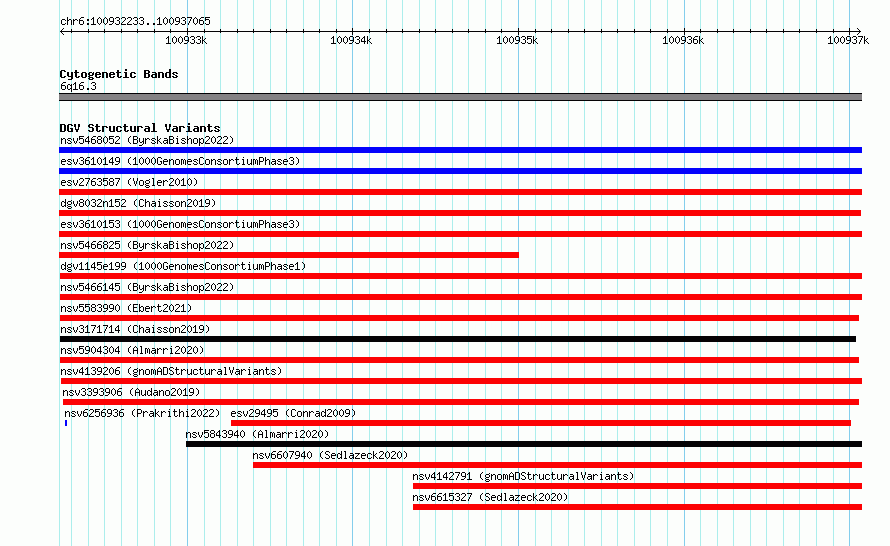Viewport: 890px width, 546px height.
Task: Open the nsv5843940 (Almarri2020) label
Action: pyautogui.click(x=257, y=434)
